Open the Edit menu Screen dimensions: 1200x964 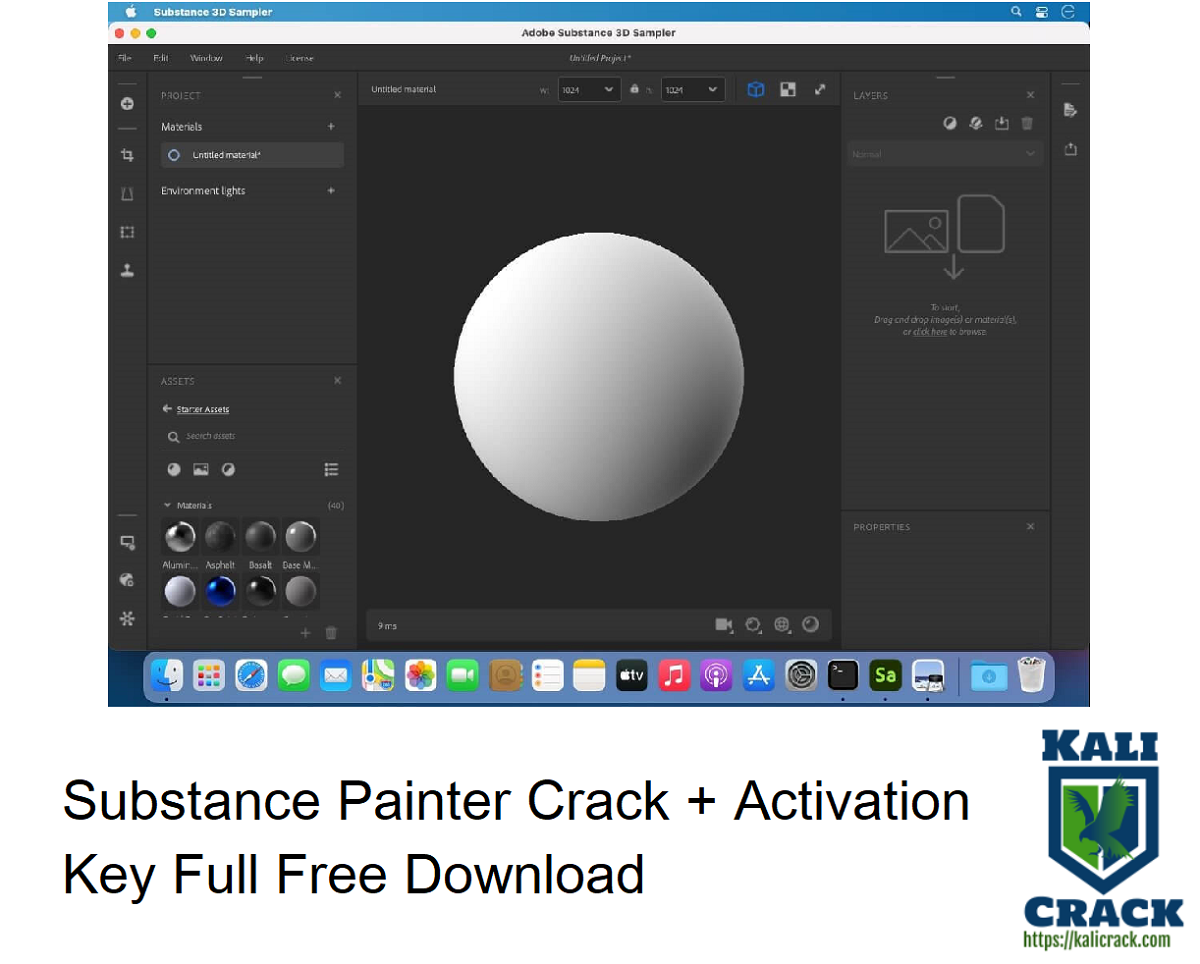point(161,58)
